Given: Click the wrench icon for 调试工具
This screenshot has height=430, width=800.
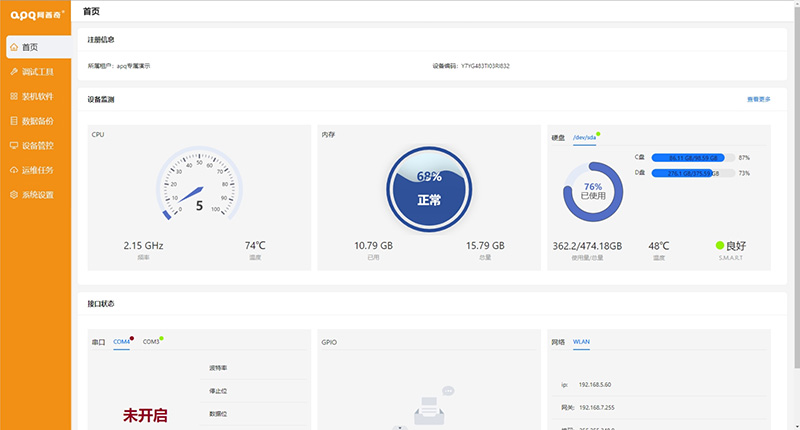Looking at the screenshot, I should tap(14, 72).
